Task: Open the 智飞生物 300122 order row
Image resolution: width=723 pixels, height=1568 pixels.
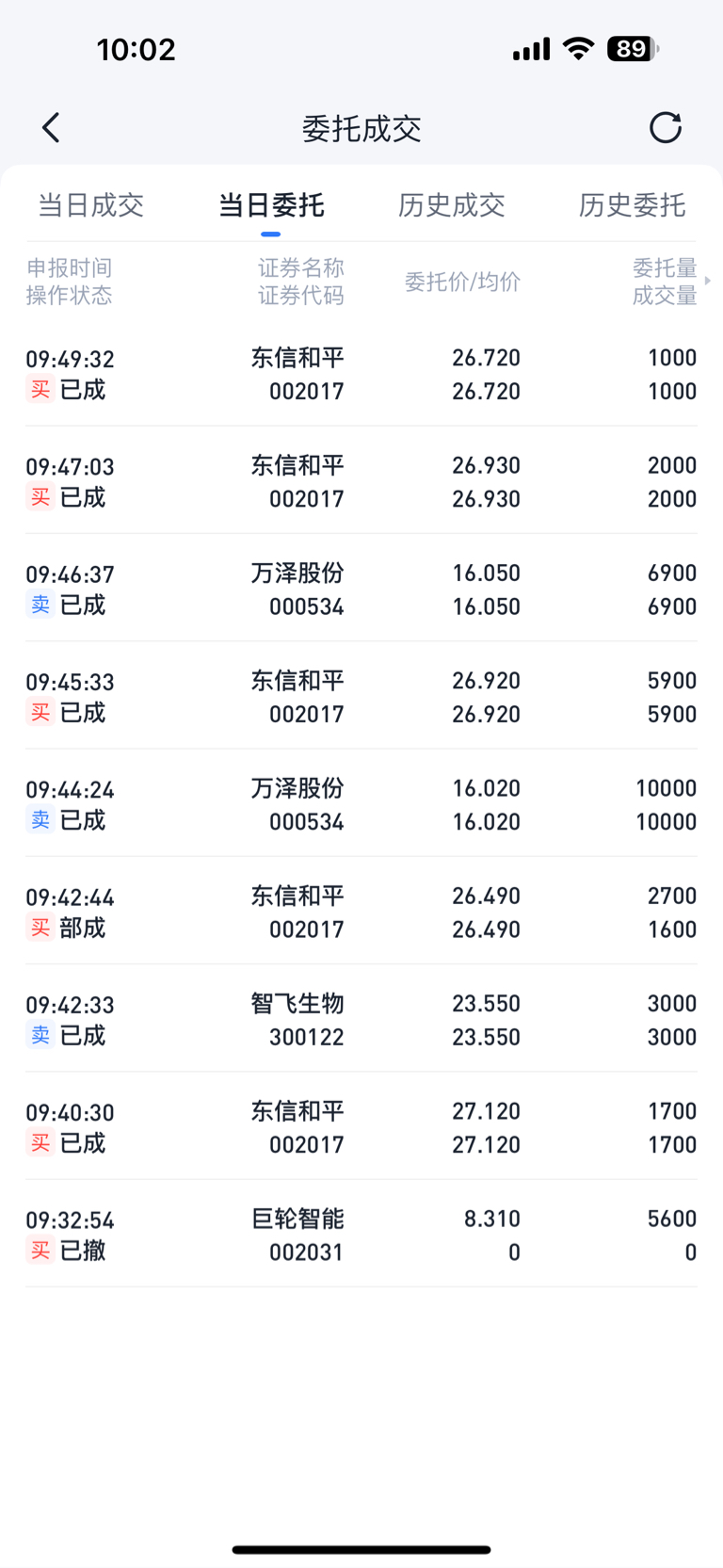Action: (x=361, y=1019)
